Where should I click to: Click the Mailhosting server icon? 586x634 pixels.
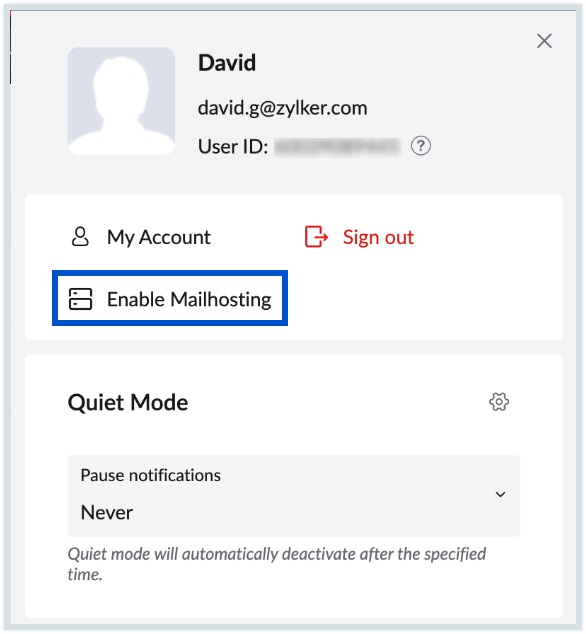(80, 299)
